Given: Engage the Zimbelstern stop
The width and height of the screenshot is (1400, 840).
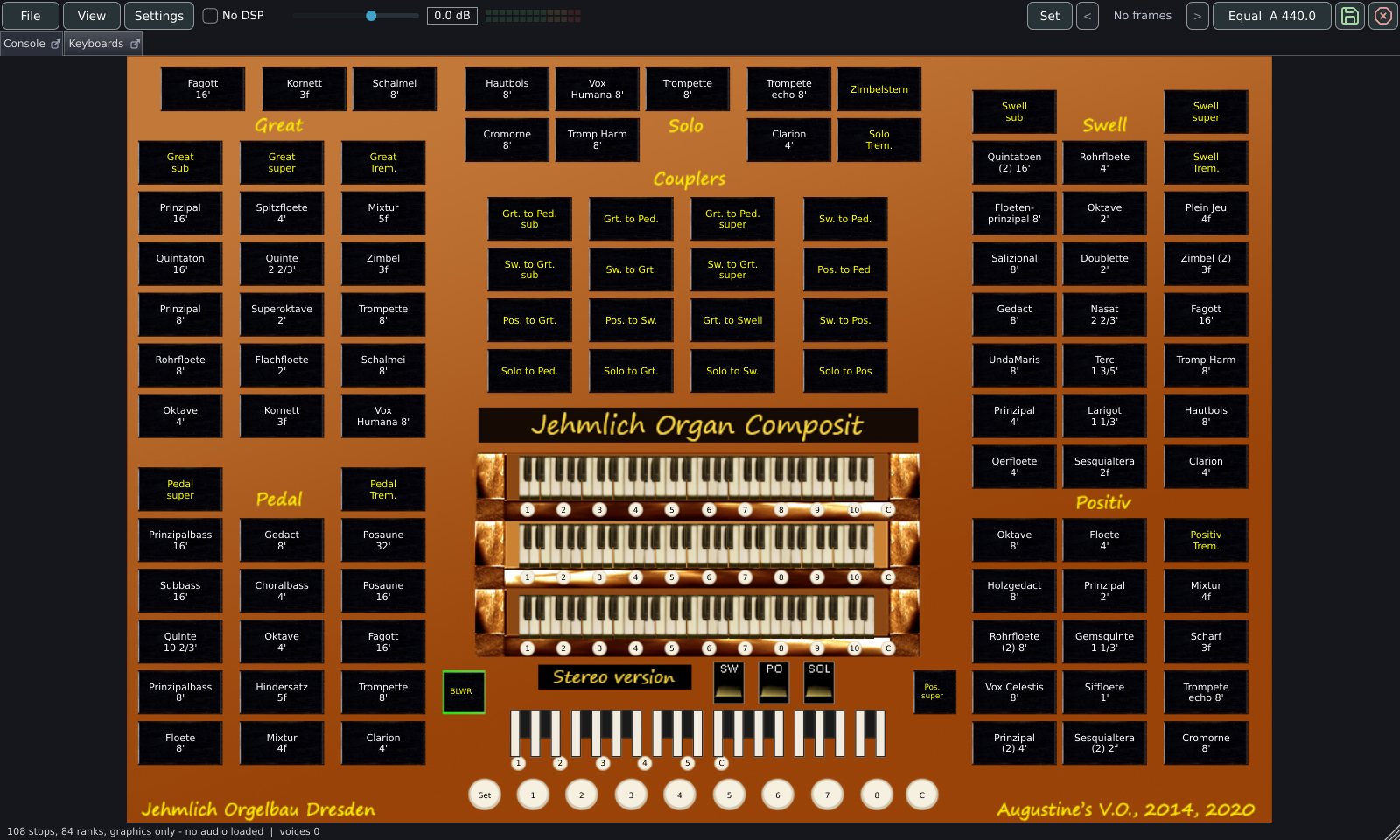Looking at the screenshot, I should tap(879, 89).
